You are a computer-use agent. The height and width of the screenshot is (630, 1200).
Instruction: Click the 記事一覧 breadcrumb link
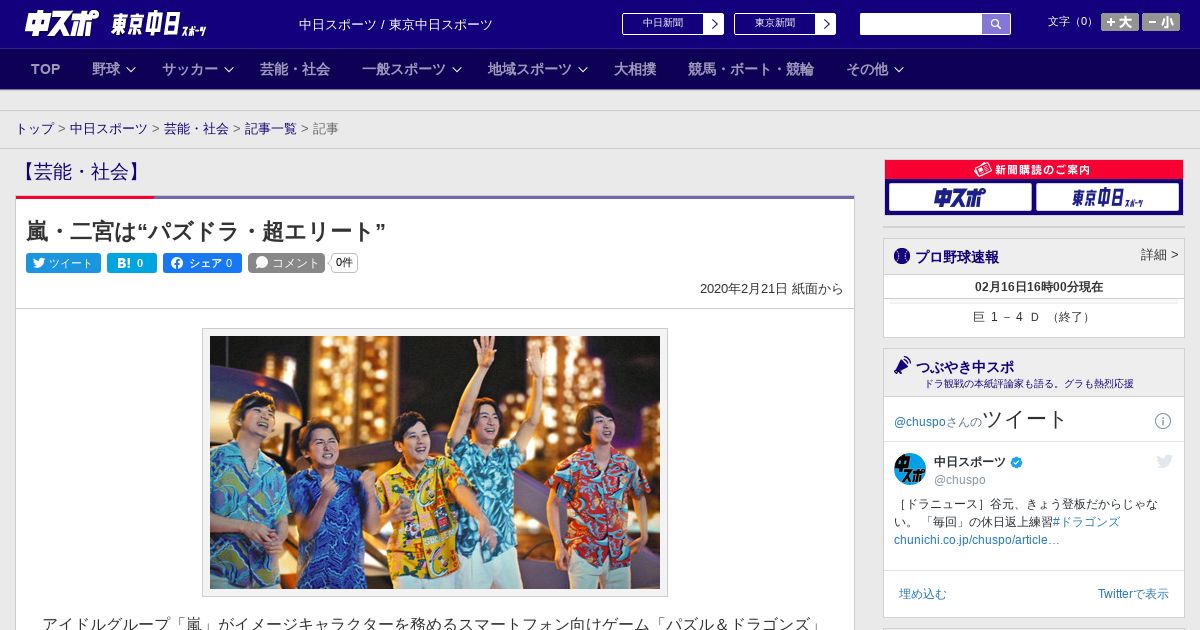(x=271, y=129)
